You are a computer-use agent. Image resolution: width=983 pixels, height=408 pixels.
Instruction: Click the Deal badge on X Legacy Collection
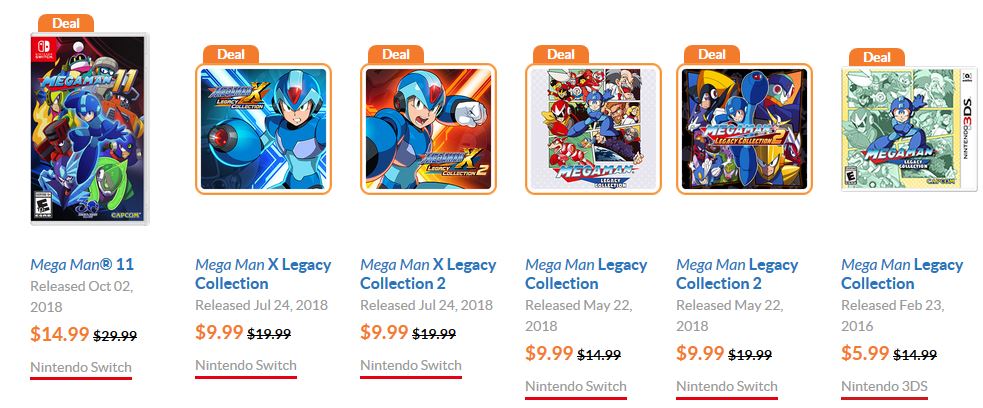[x=231, y=54]
